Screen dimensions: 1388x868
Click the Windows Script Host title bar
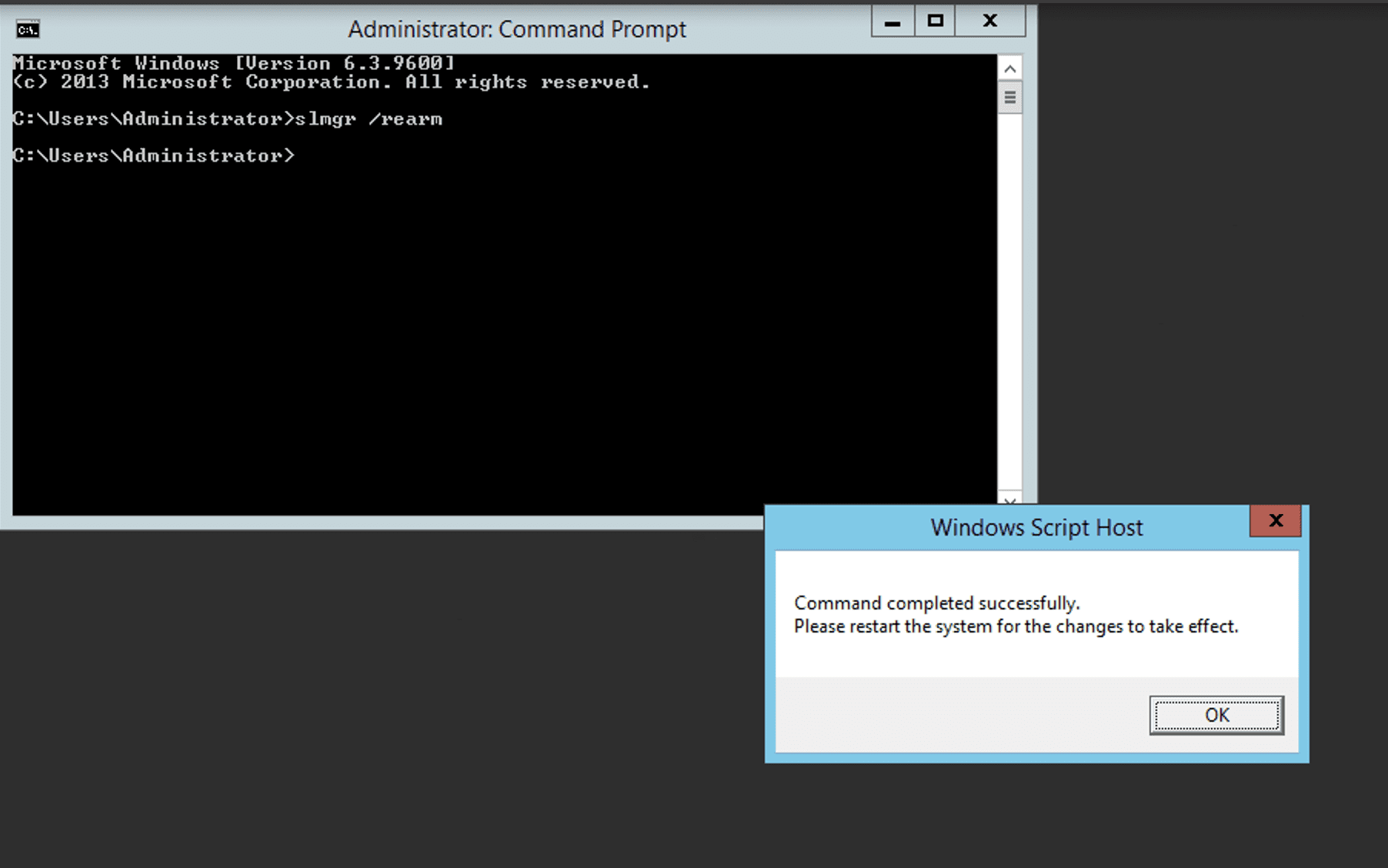coord(1036,528)
